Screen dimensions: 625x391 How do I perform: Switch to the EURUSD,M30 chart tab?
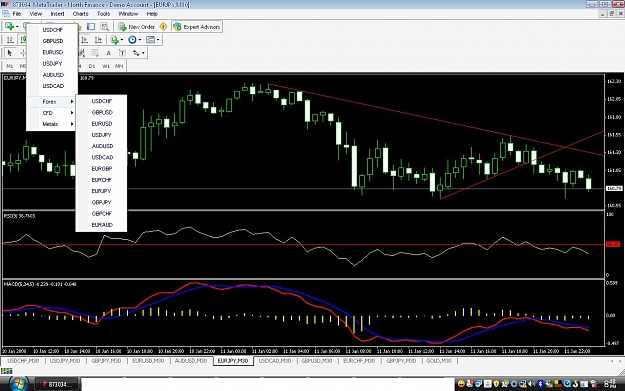coord(148,361)
